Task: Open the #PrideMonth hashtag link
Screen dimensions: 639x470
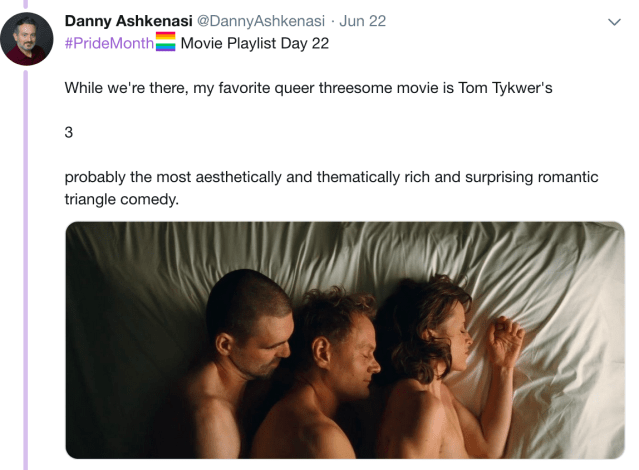Action: (x=109, y=43)
